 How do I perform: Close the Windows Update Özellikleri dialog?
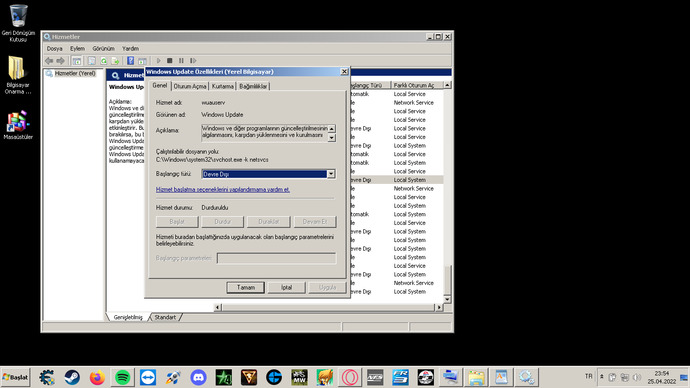tap(344, 72)
